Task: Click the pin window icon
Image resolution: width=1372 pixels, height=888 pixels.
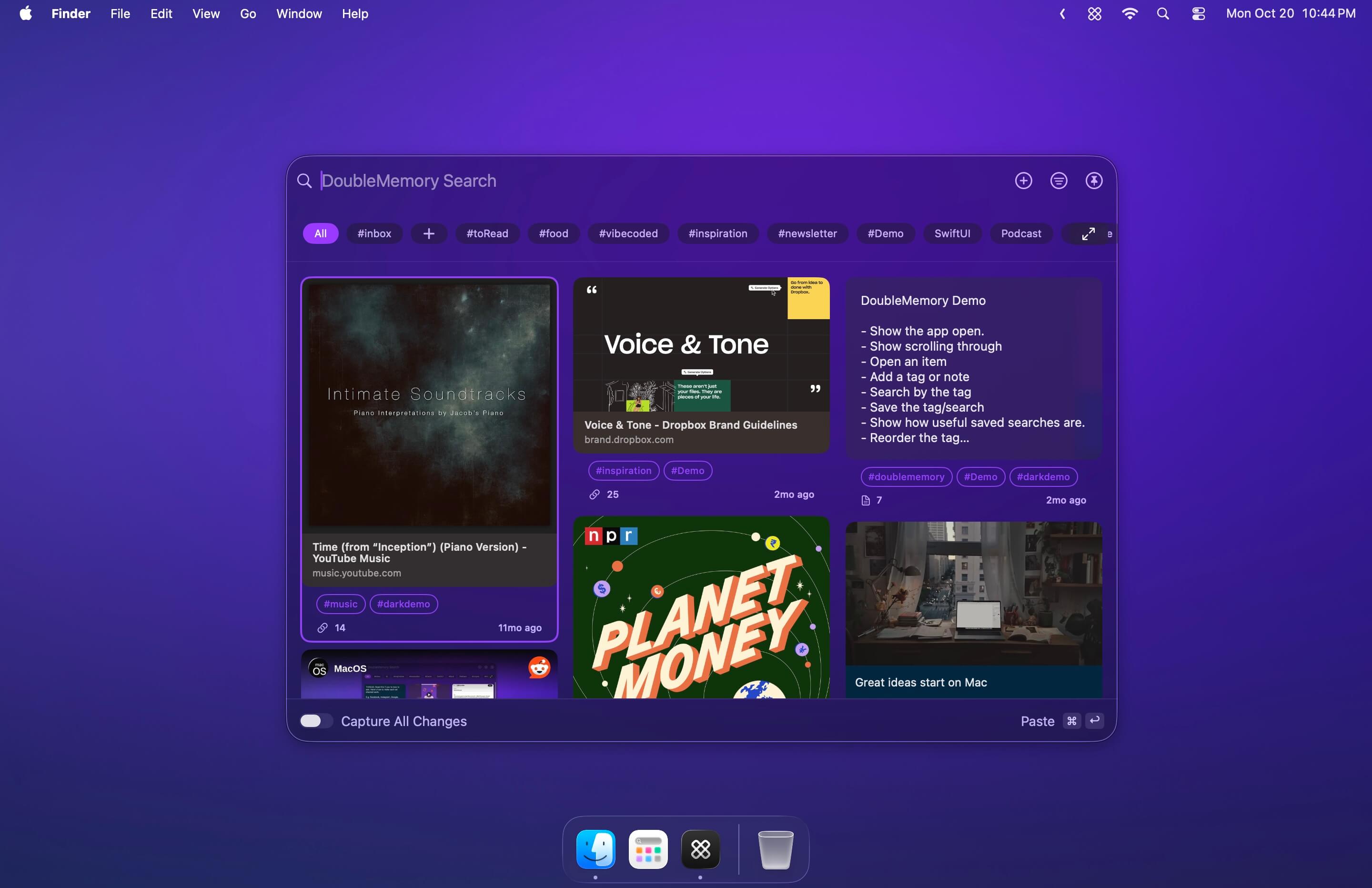Action: (x=1094, y=181)
